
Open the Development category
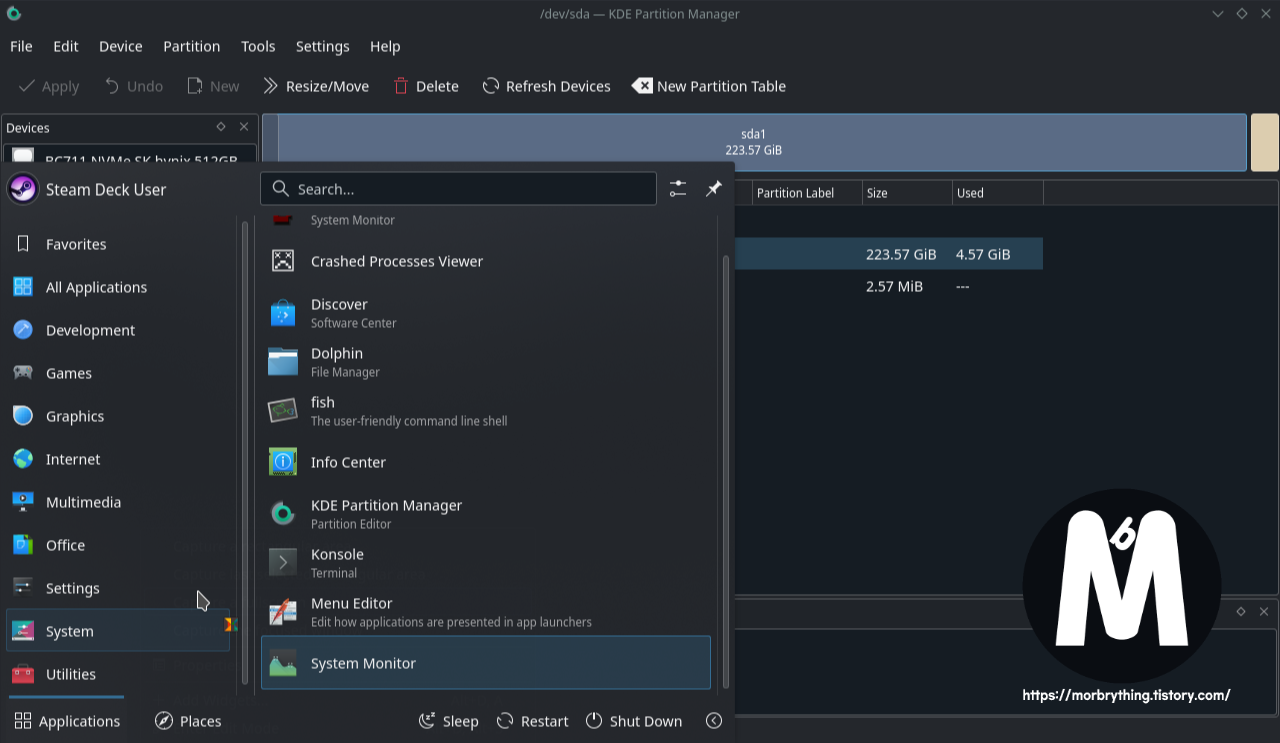pyautogui.click(x=118, y=330)
